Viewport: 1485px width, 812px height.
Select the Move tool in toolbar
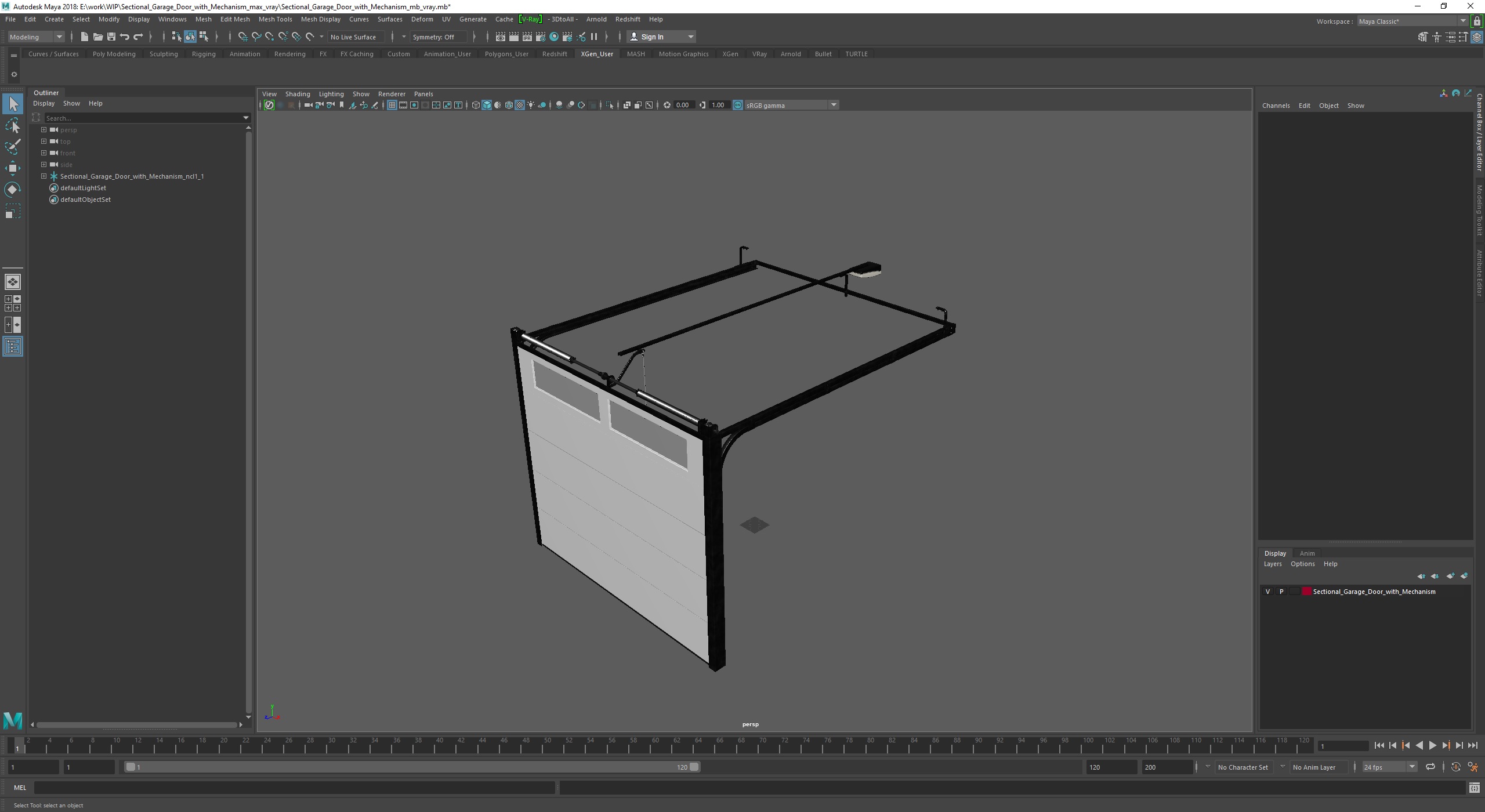point(14,169)
